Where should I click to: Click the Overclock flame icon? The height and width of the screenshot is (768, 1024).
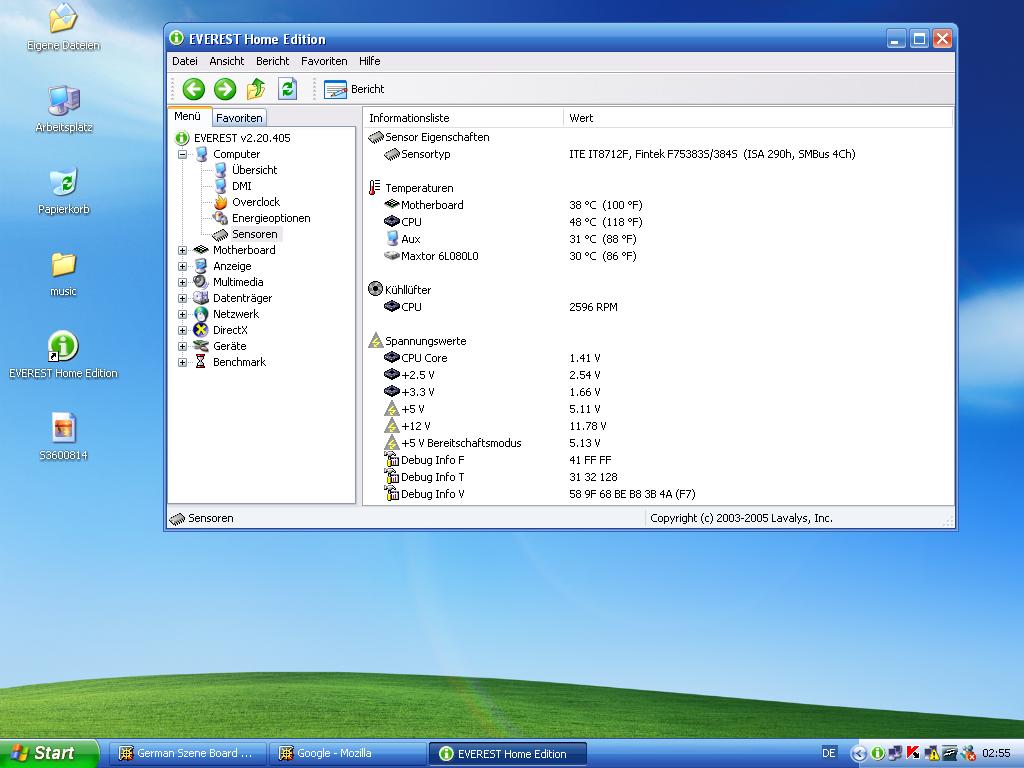(221, 202)
